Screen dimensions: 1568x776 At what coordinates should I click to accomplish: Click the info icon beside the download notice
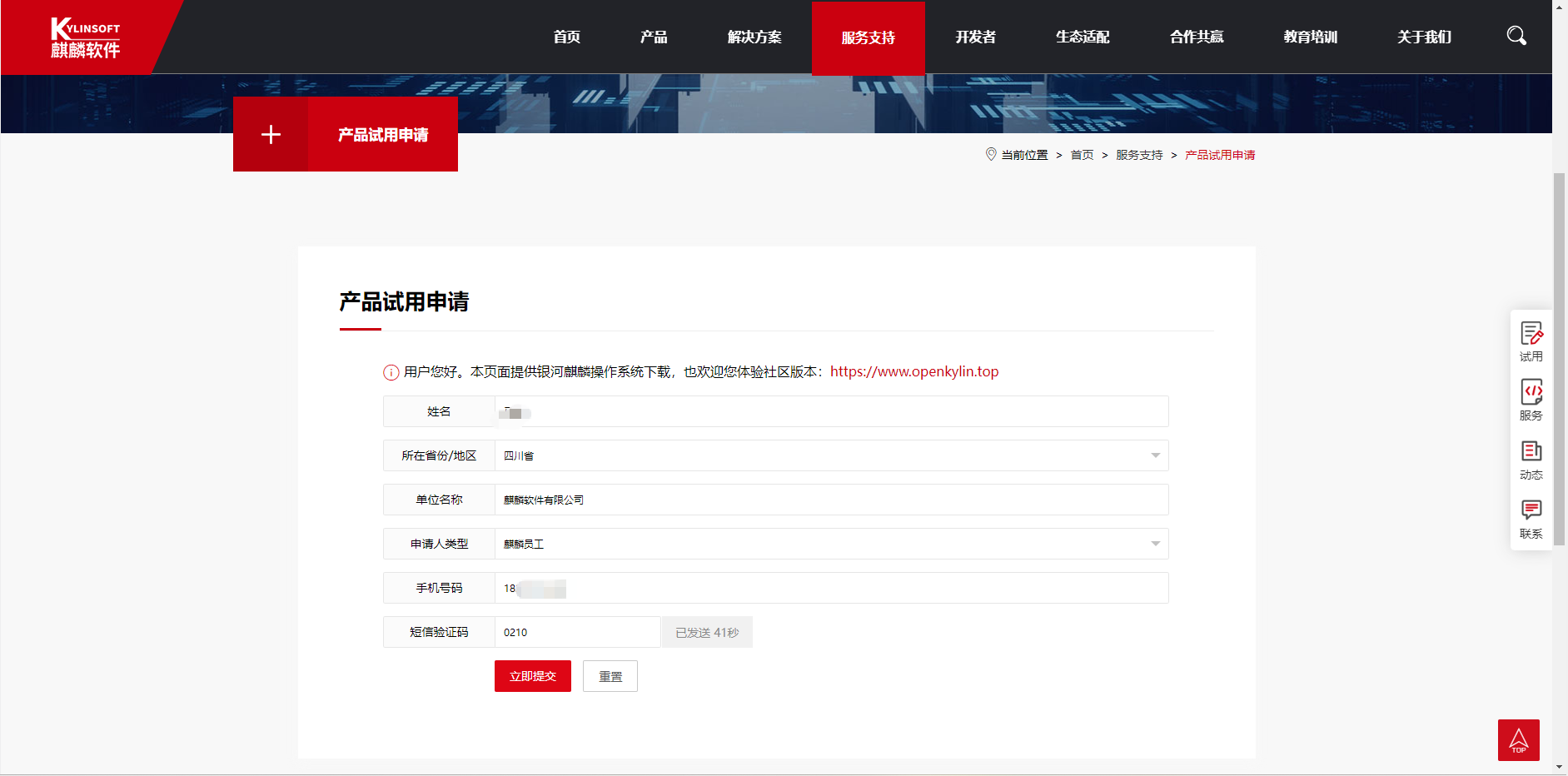[391, 372]
